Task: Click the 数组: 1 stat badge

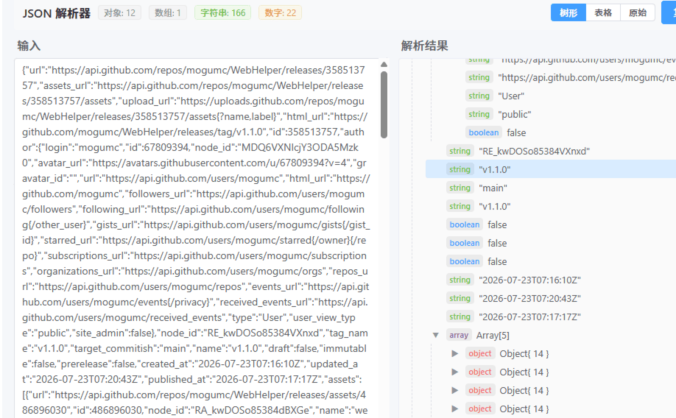Action: click(x=168, y=13)
